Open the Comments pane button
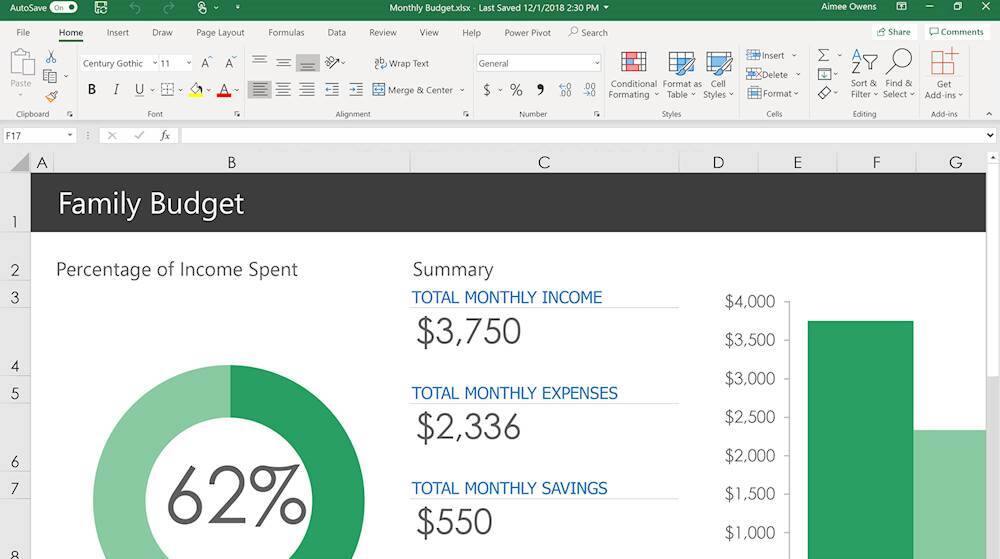1000x559 pixels. point(955,32)
